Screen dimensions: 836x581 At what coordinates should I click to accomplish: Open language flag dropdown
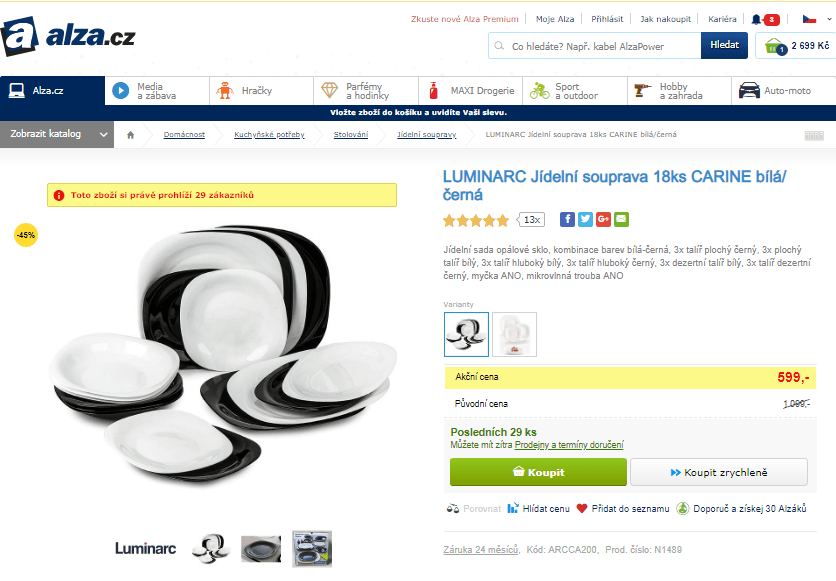816,19
